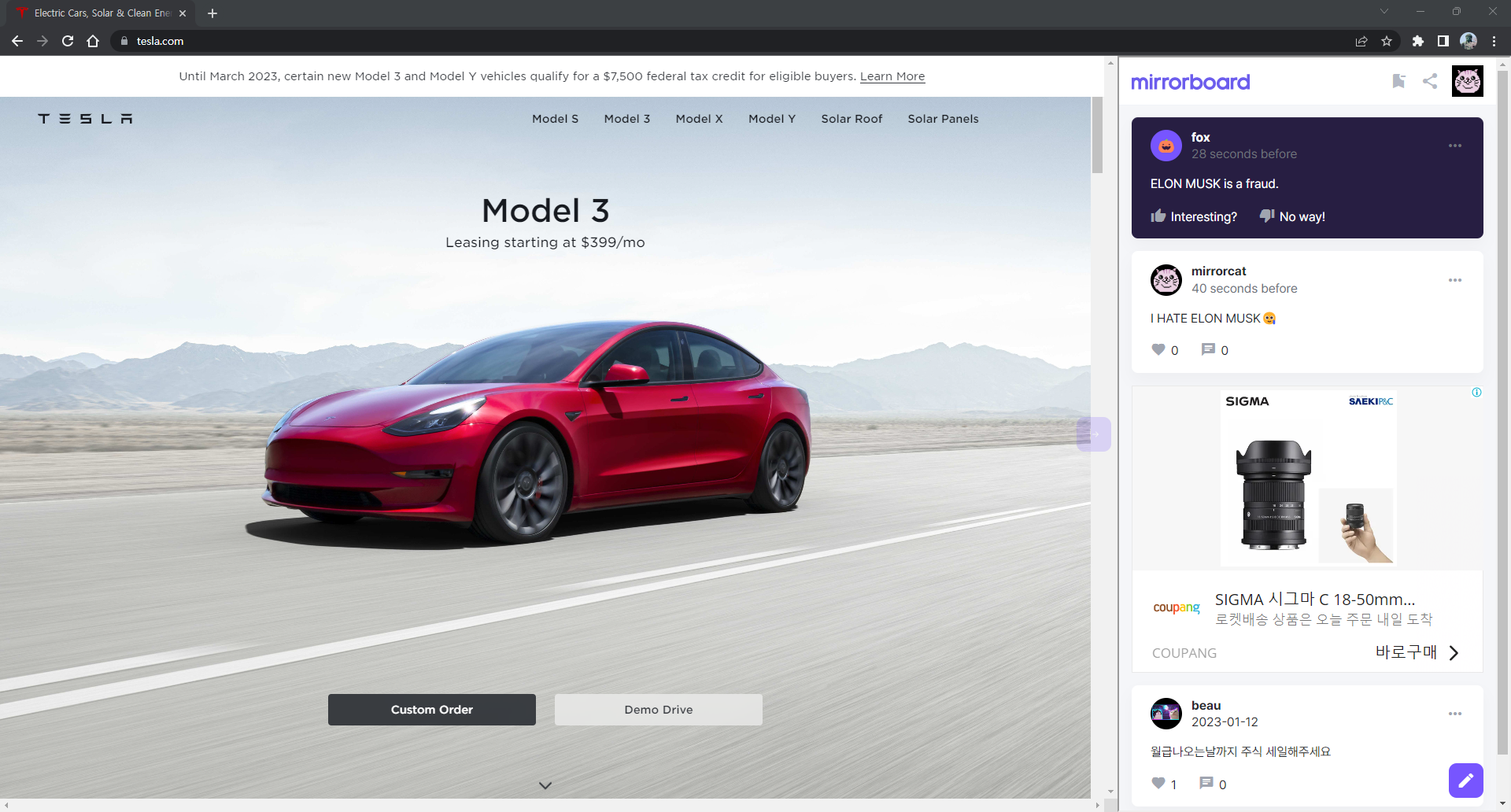Click the 'ELON MUSK is a fraud.' post text
Viewport: 1511px width, 812px height.
coord(1214,183)
